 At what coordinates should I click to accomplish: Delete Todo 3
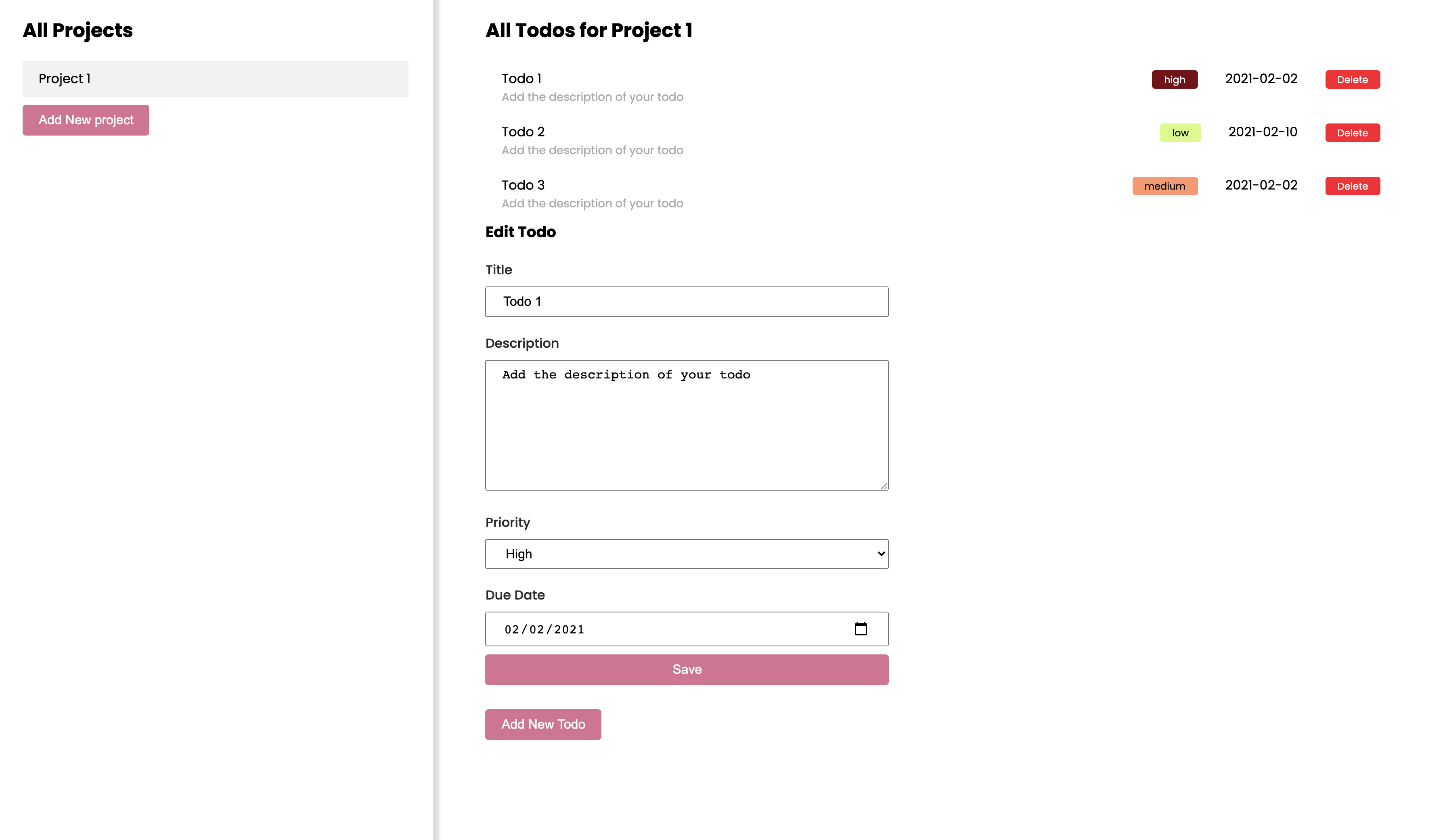click(1351, 186)
